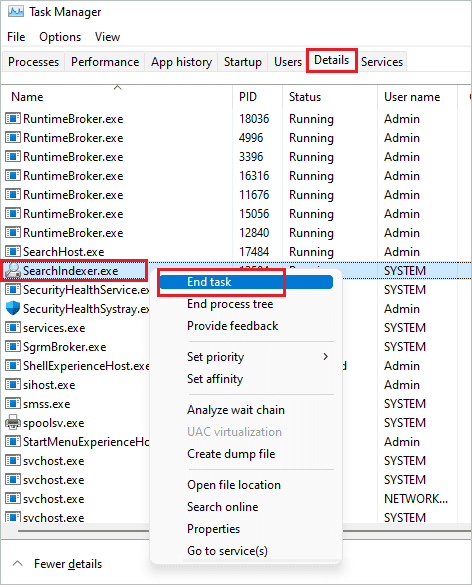Open the View menu

[x=107, y=37]
